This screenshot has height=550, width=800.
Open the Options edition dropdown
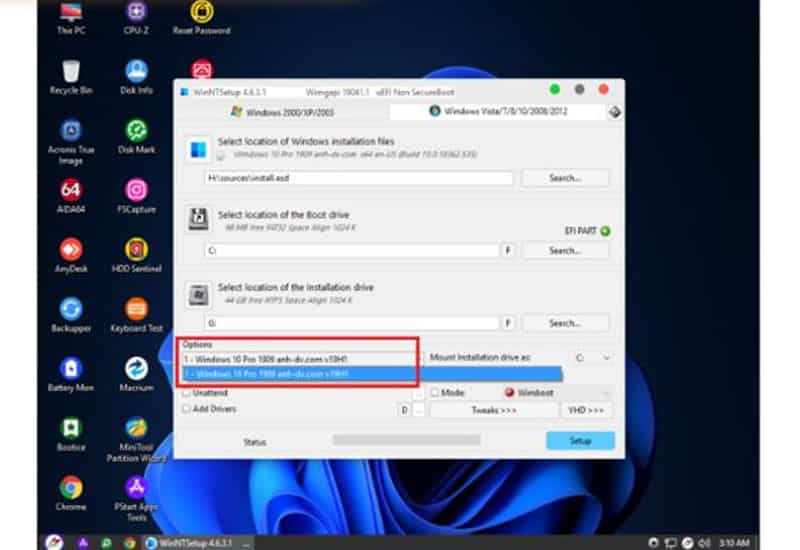[301, 359]
